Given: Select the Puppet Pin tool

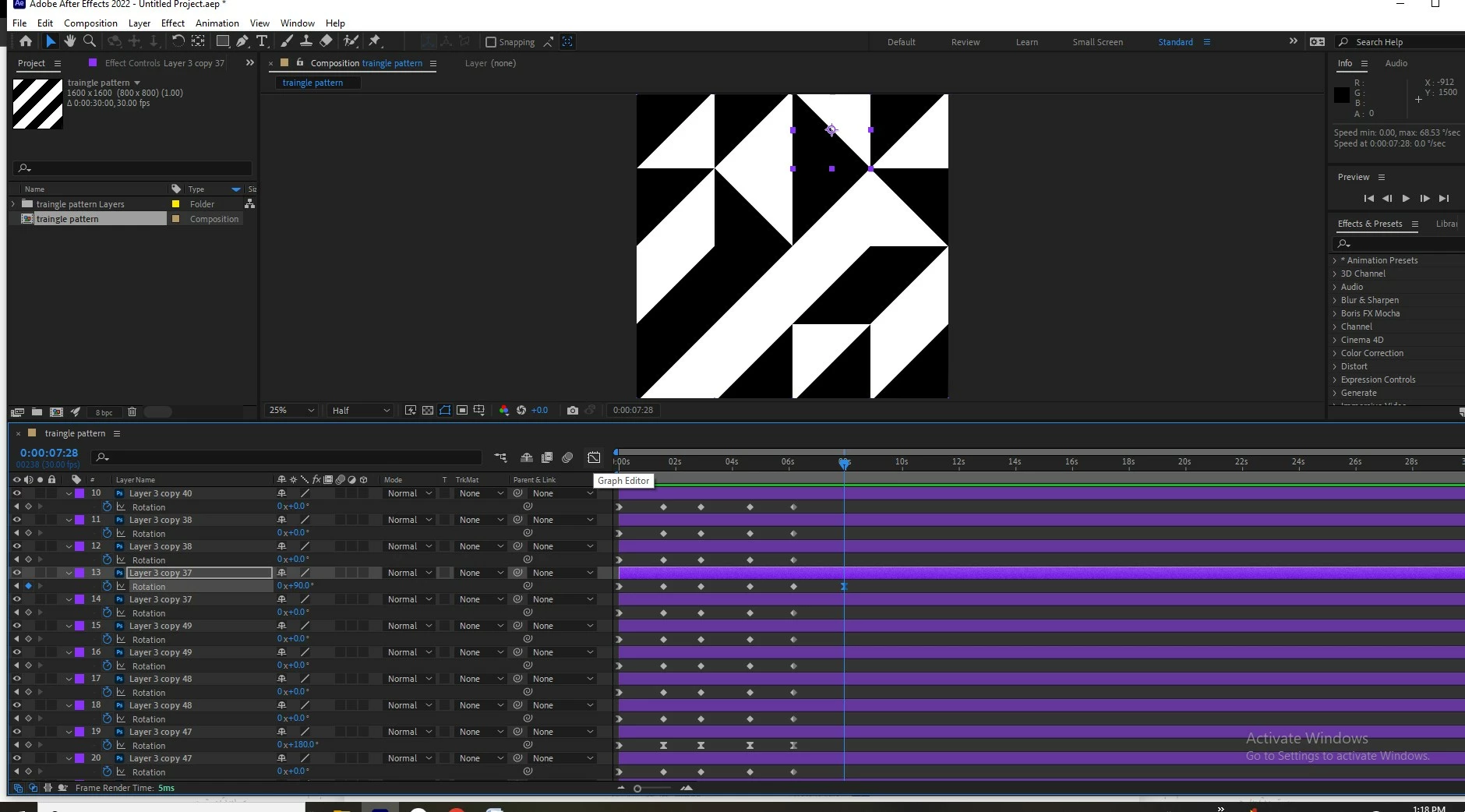Looking at the screenshot, I should coord(375,41).
